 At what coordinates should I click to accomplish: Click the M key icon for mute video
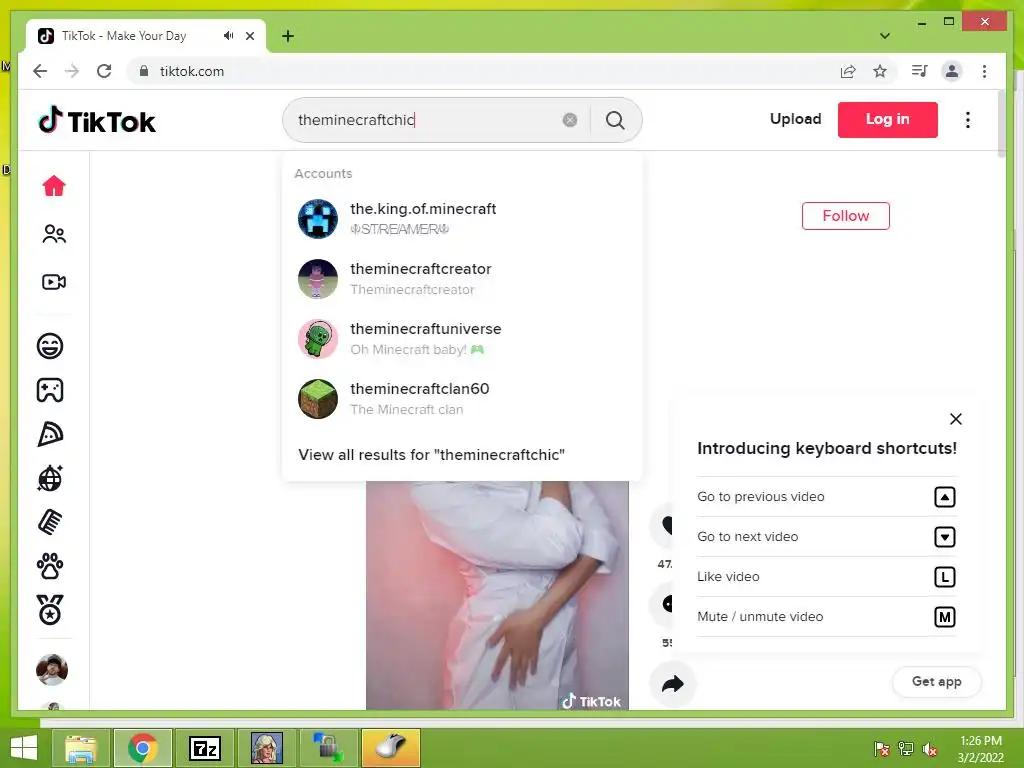944,616
